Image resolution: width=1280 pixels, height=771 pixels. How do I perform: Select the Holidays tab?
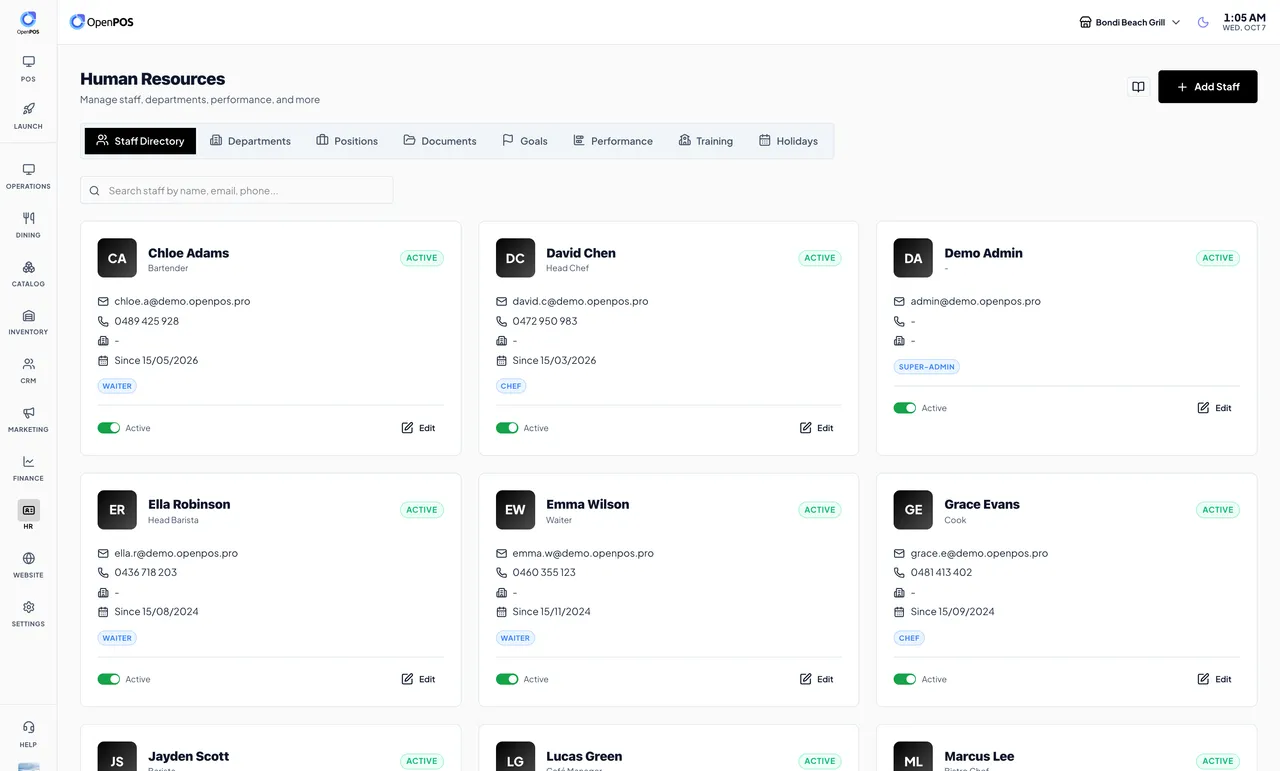[x=788, y=141]
